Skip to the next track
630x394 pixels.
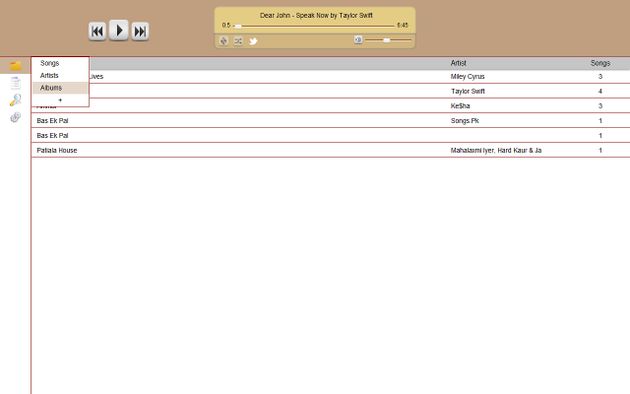(x=140, y=31)
